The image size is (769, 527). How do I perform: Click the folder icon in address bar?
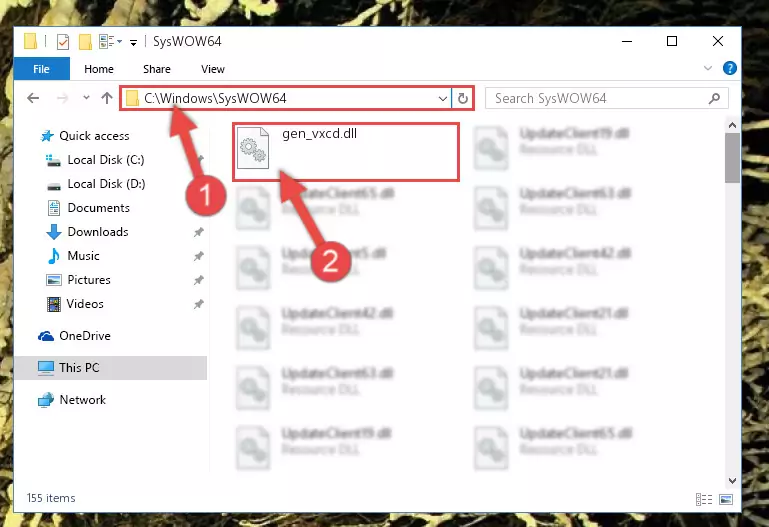(132, 99)
